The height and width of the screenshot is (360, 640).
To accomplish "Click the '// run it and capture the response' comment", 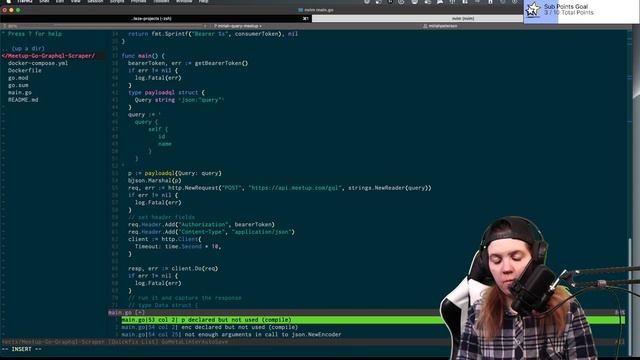I will pyautogui.click(x=184, y=298).
